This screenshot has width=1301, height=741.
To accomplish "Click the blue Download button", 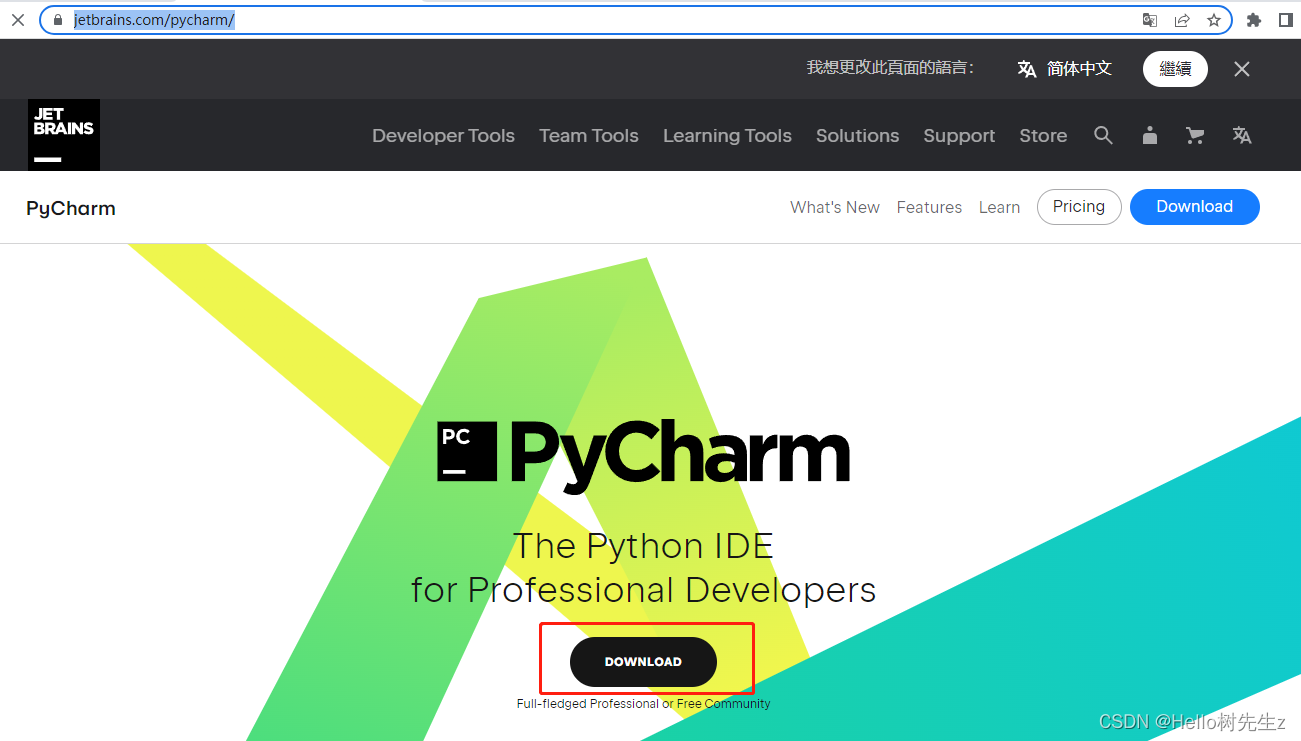I will [1195, 207].
